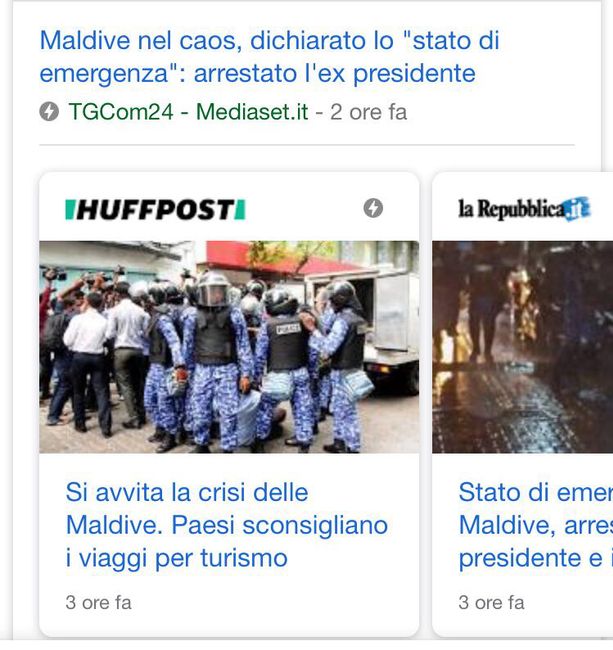613x650 pixels.
Task: Click the green bar right of the HUFFPOST text
Action: pyautogui.click(x=240, y=209)
